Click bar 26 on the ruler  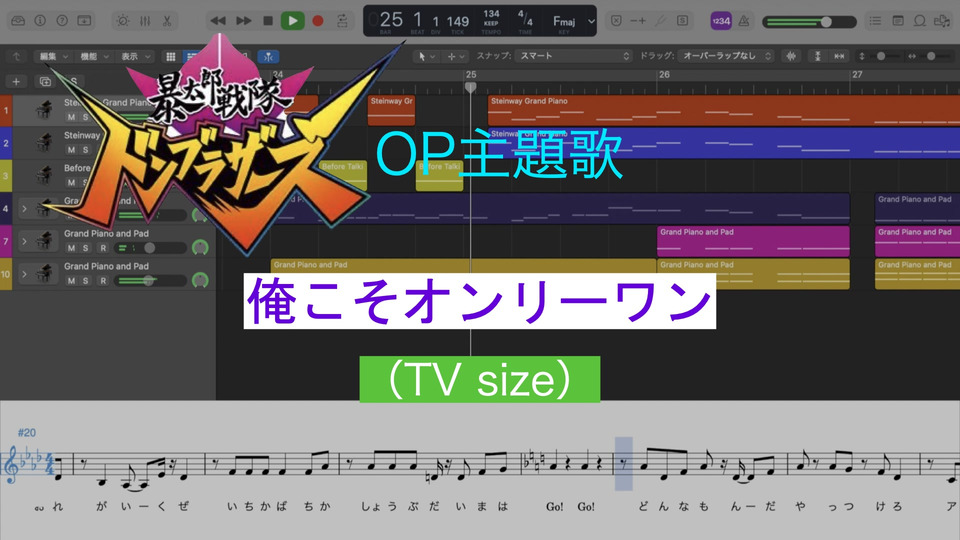pos(664,74)
